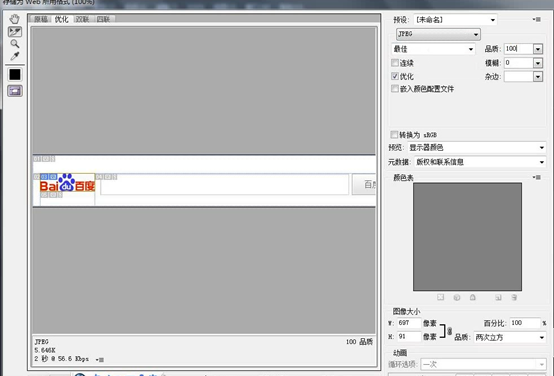Click the lock color icon below color table

(472, 297)
